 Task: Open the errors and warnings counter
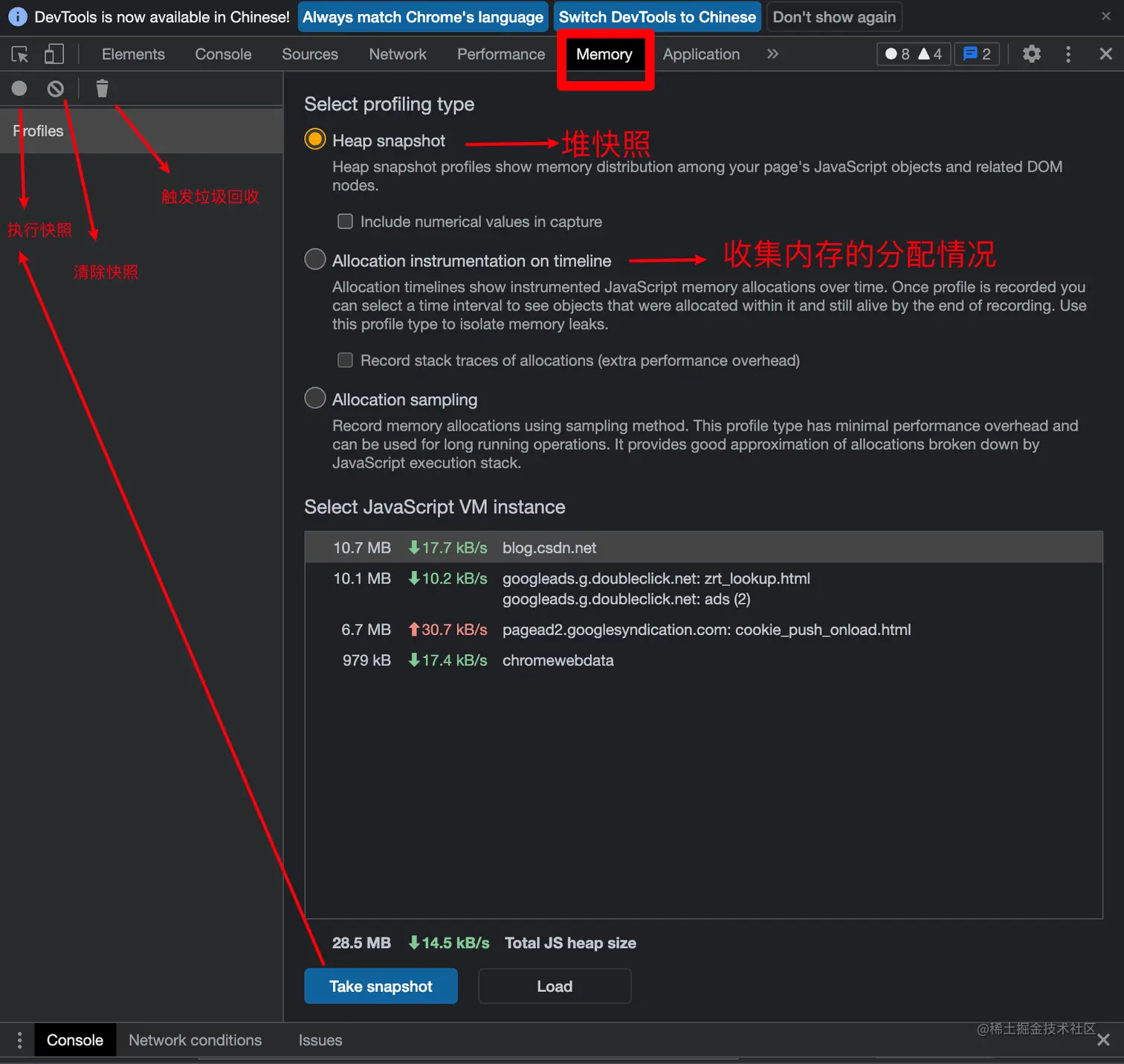[914, 54]
